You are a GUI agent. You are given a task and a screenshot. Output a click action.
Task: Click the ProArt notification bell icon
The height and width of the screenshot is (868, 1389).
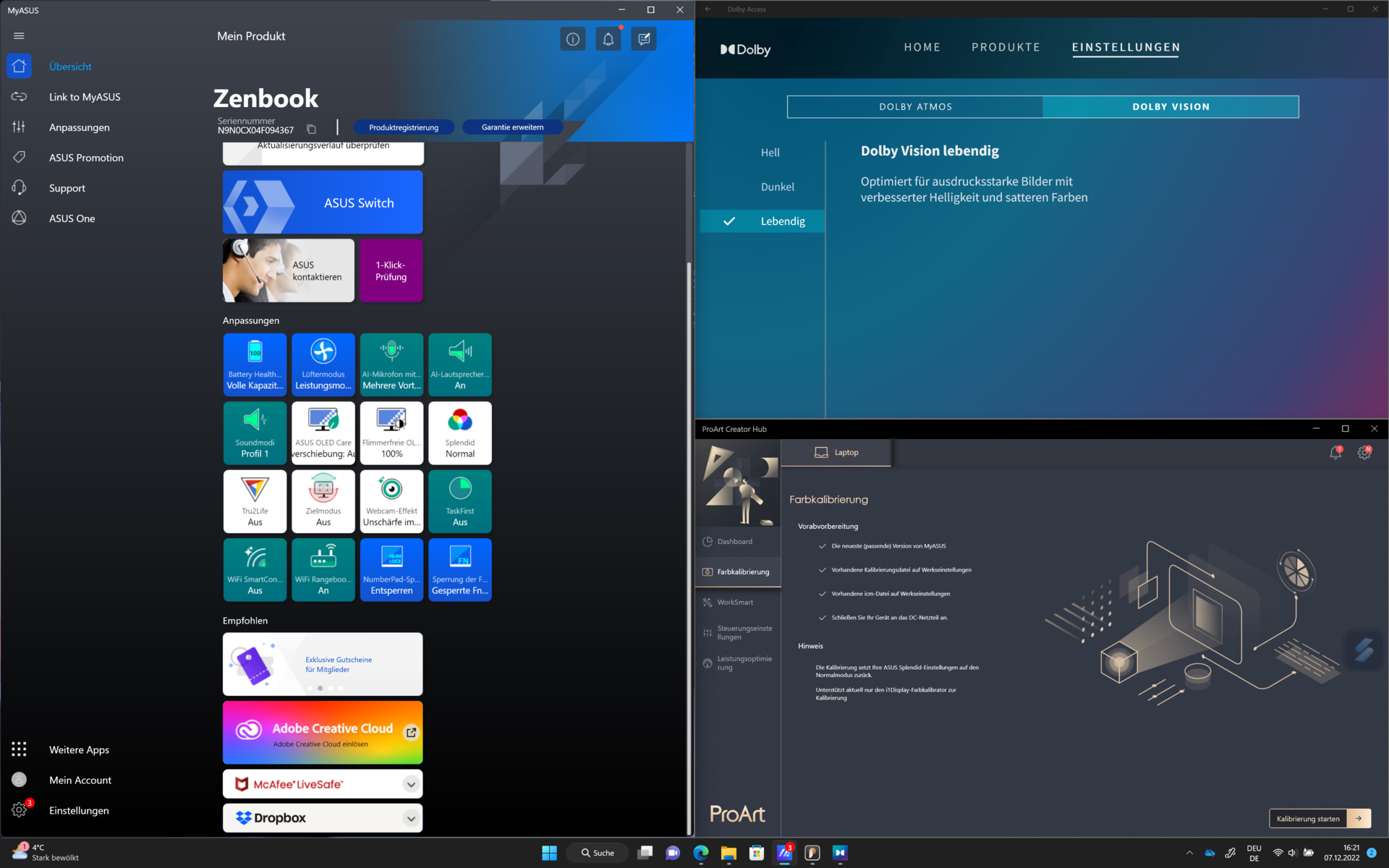pyautogui.click(x=1335, y=453)
